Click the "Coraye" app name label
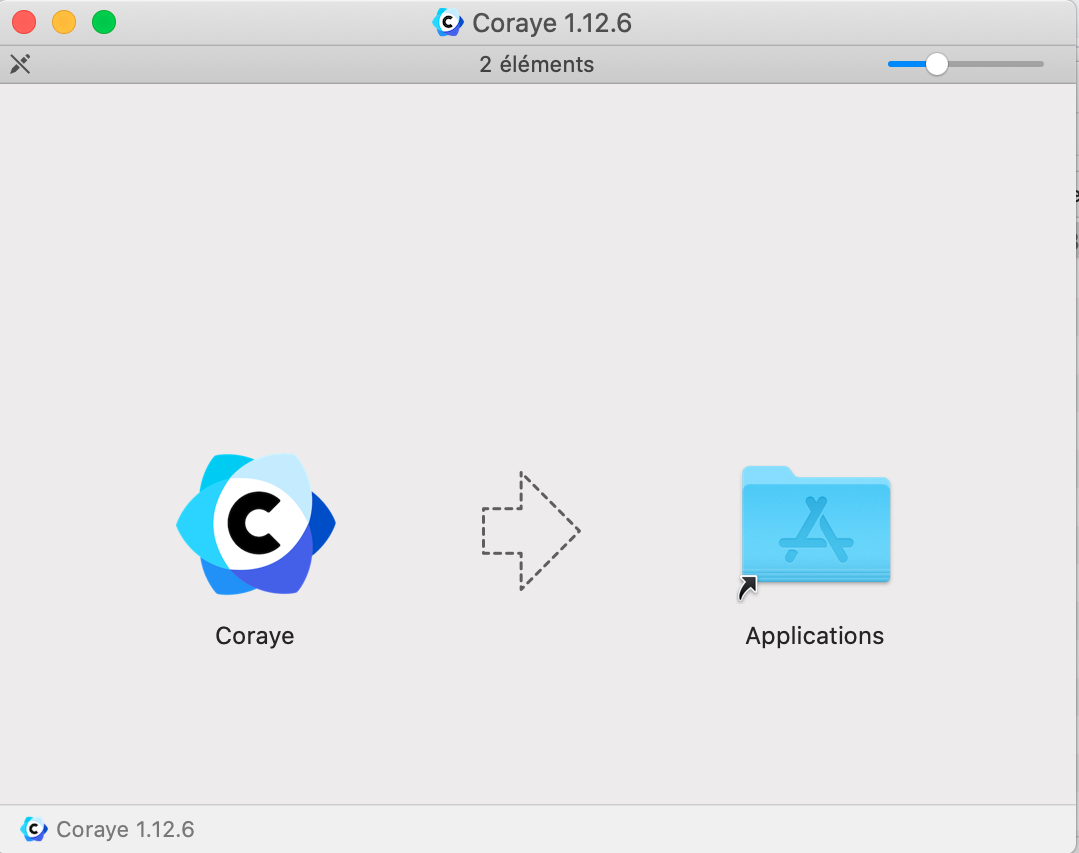Viewport: 1079px width, 853px height. 255,636
